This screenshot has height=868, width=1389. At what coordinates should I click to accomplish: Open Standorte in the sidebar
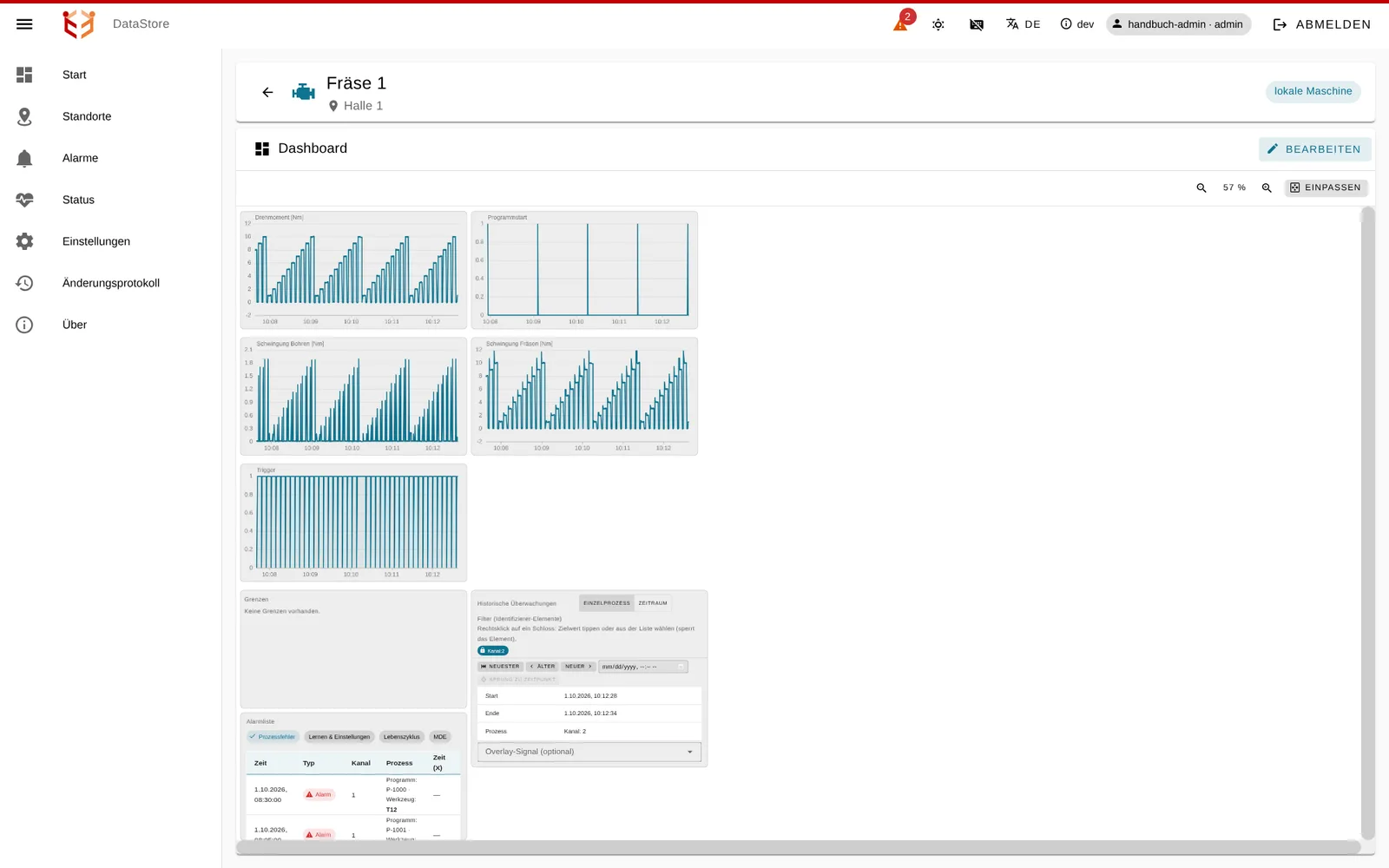coord(111,116)
